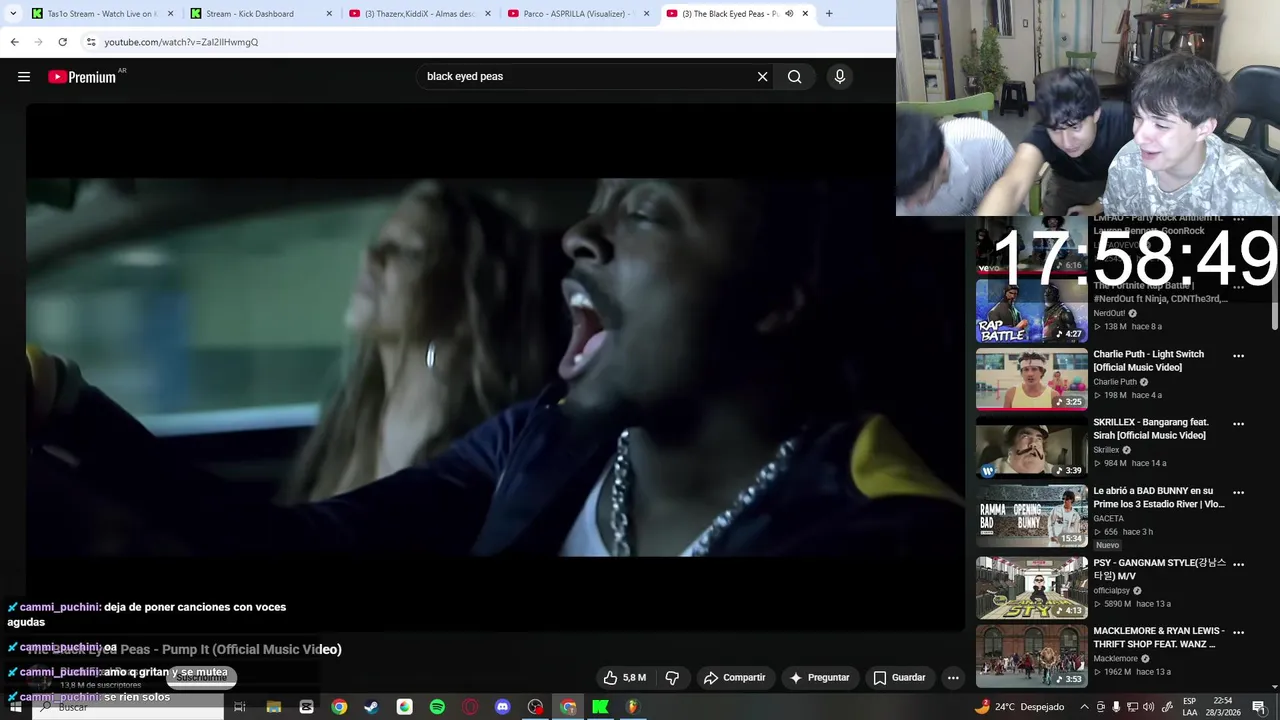Click the Preguntar button

(x=819, y=678)
